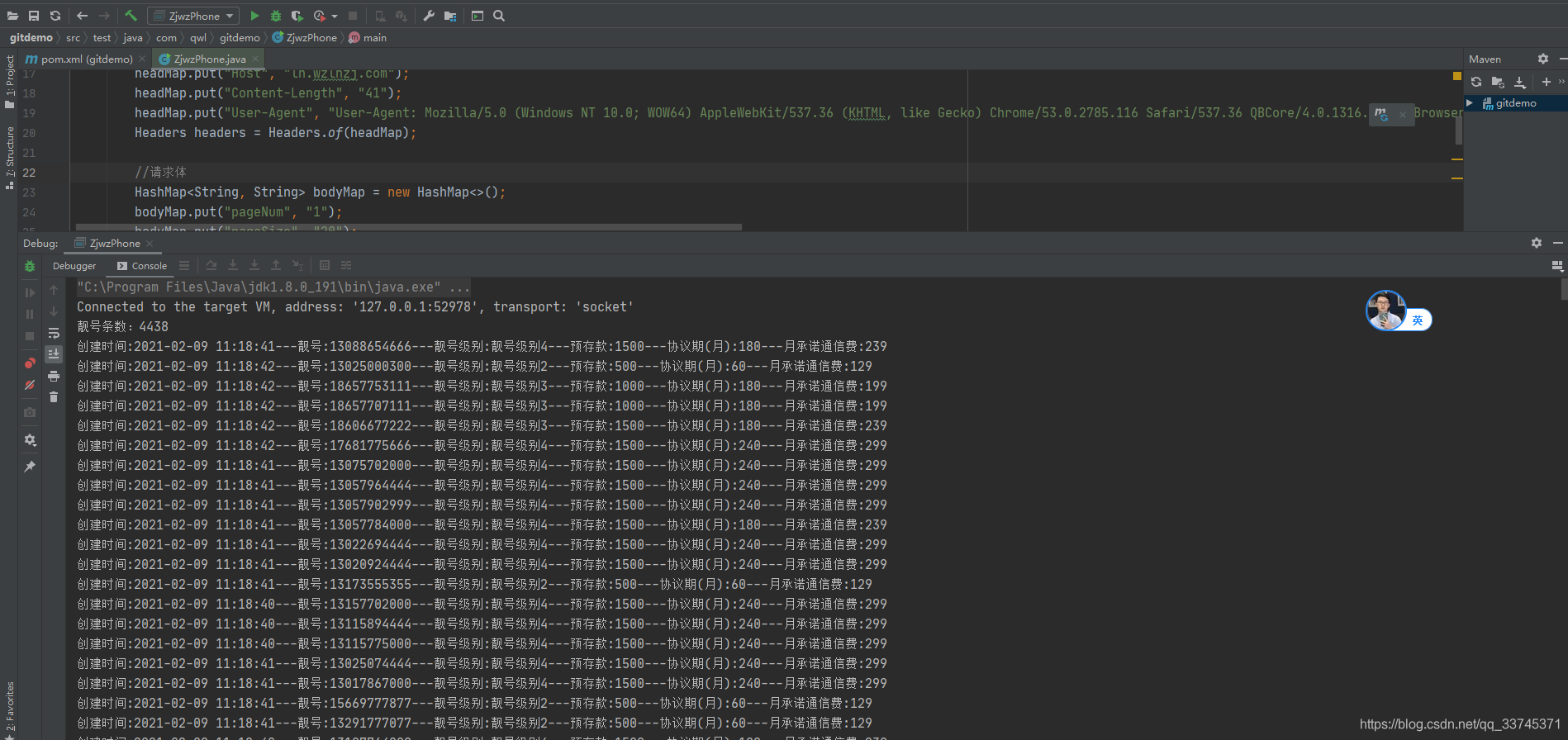
Task: Reload All Maven Projects icon
Action: click(x=1476, y=82)
